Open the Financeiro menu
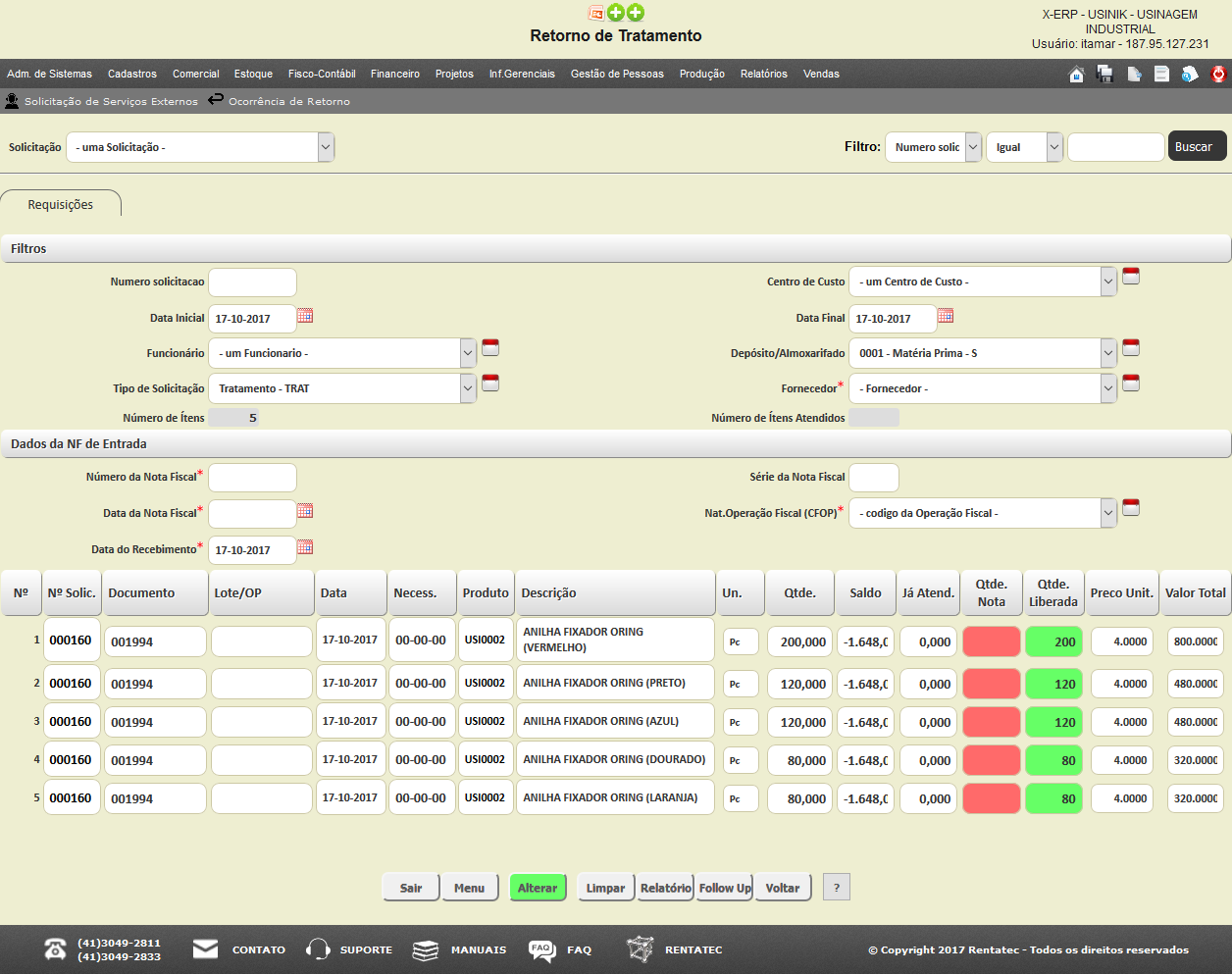1232x974 pixels. [395, 74]
